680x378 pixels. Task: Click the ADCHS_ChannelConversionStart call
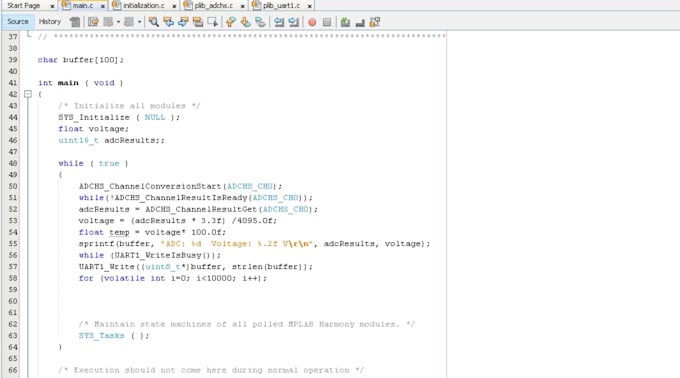pos(180,186)
